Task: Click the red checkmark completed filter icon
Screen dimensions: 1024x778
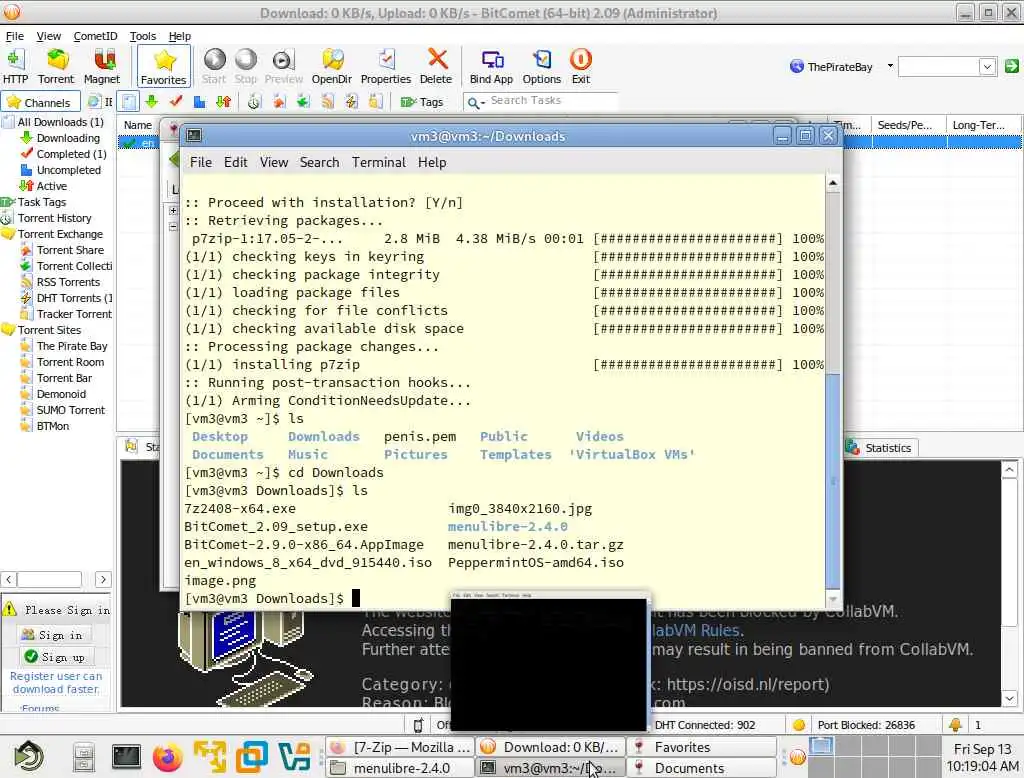Action: (176, 102)
